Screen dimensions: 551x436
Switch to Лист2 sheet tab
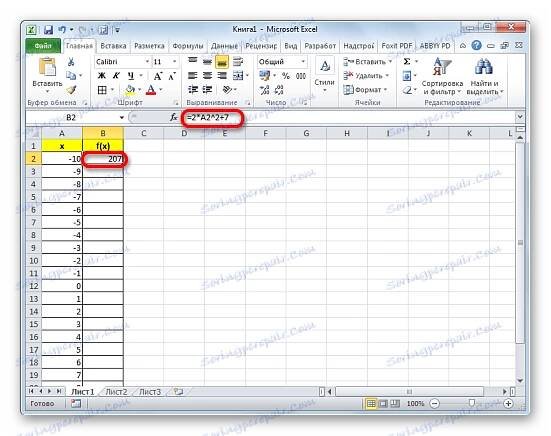116,391
